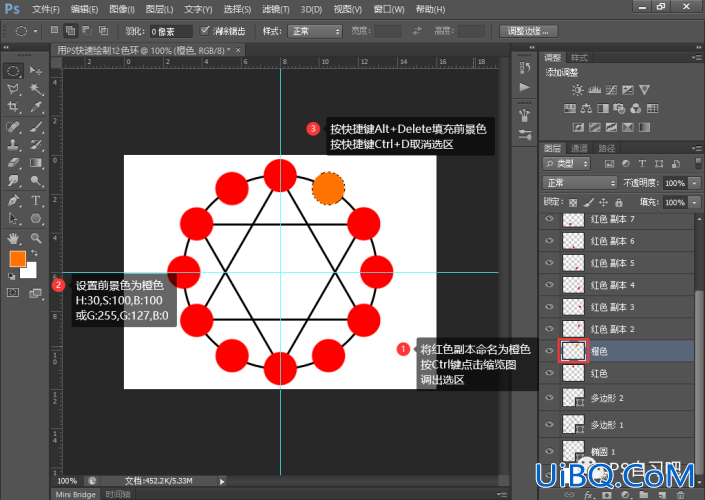Toggle visibility of the 橙色 layer
The width and height of the screenshot is (705, 500).
click(x=549, y=351)
